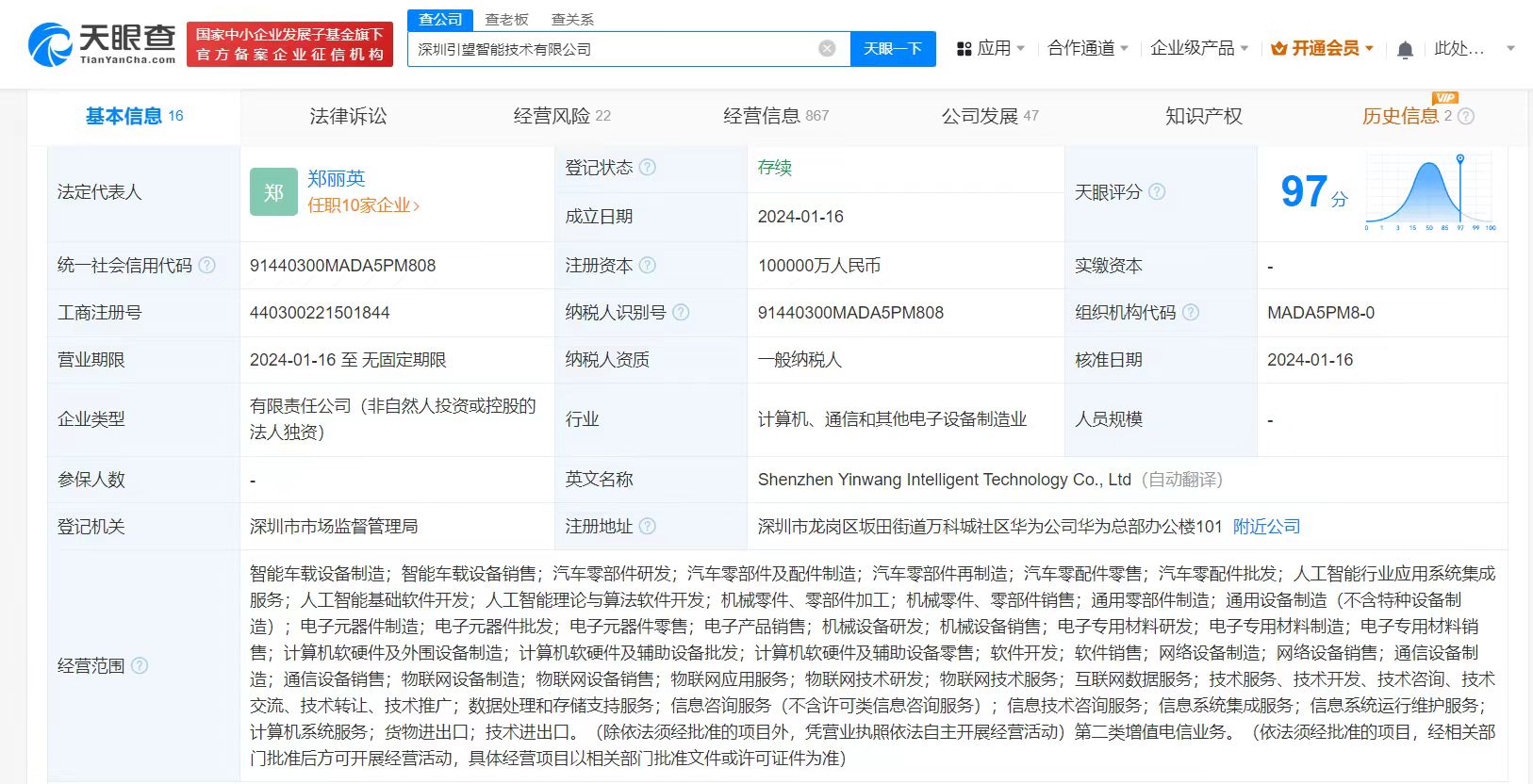The image size is (1533, 784).
Task: Click the truncated username 此处…
Action: tap(1459, 49)
